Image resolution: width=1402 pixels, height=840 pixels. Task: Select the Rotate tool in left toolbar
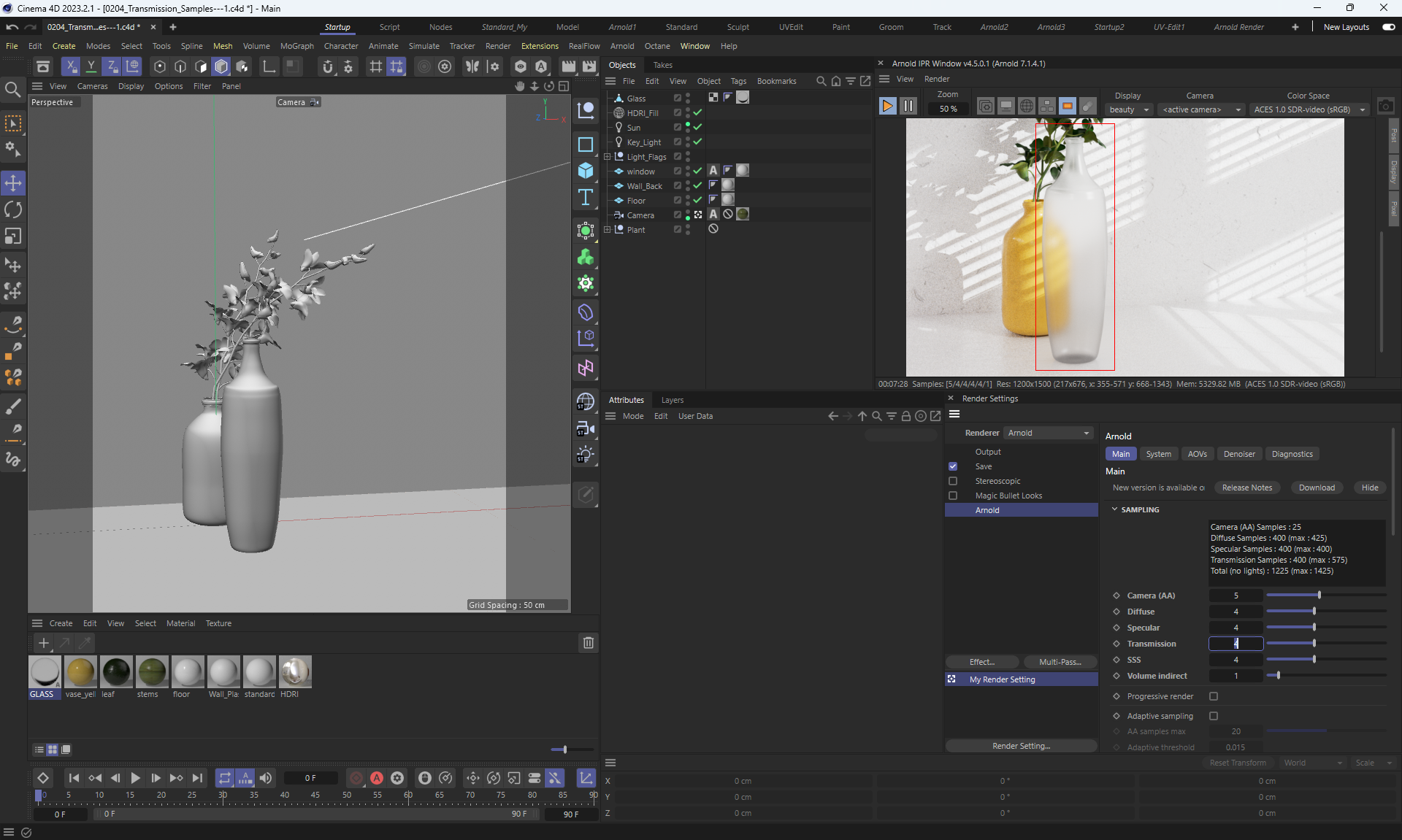pos(13,210)
